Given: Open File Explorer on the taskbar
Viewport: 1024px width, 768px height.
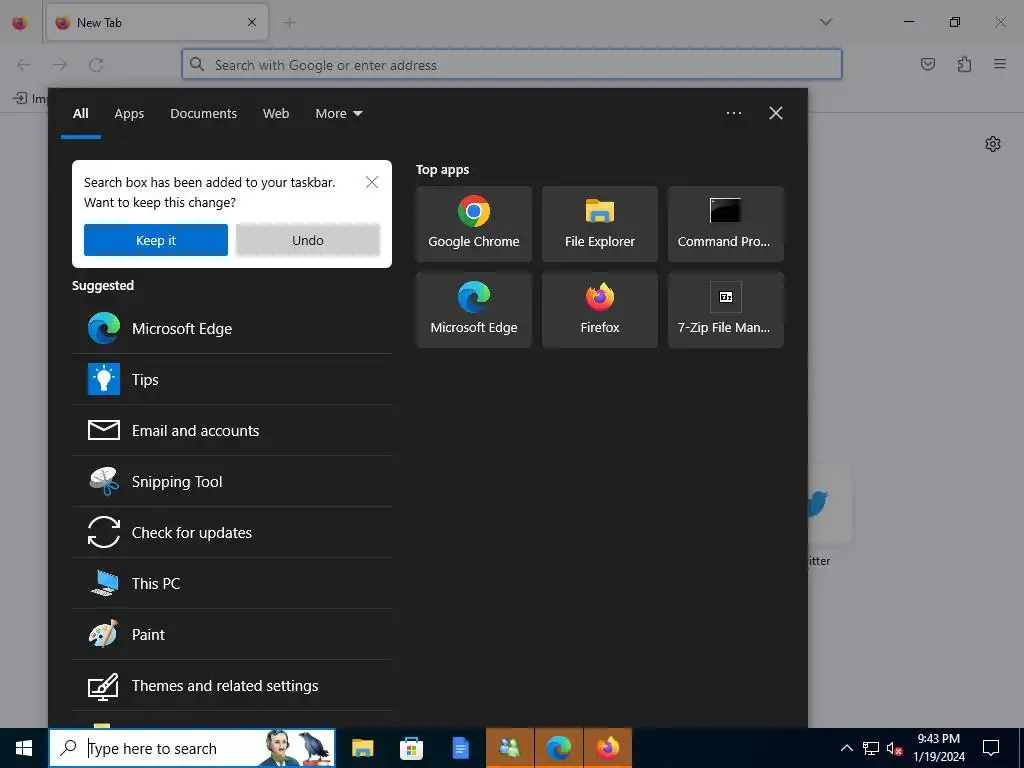Looking at the screenshot, I should coord(362,748).
